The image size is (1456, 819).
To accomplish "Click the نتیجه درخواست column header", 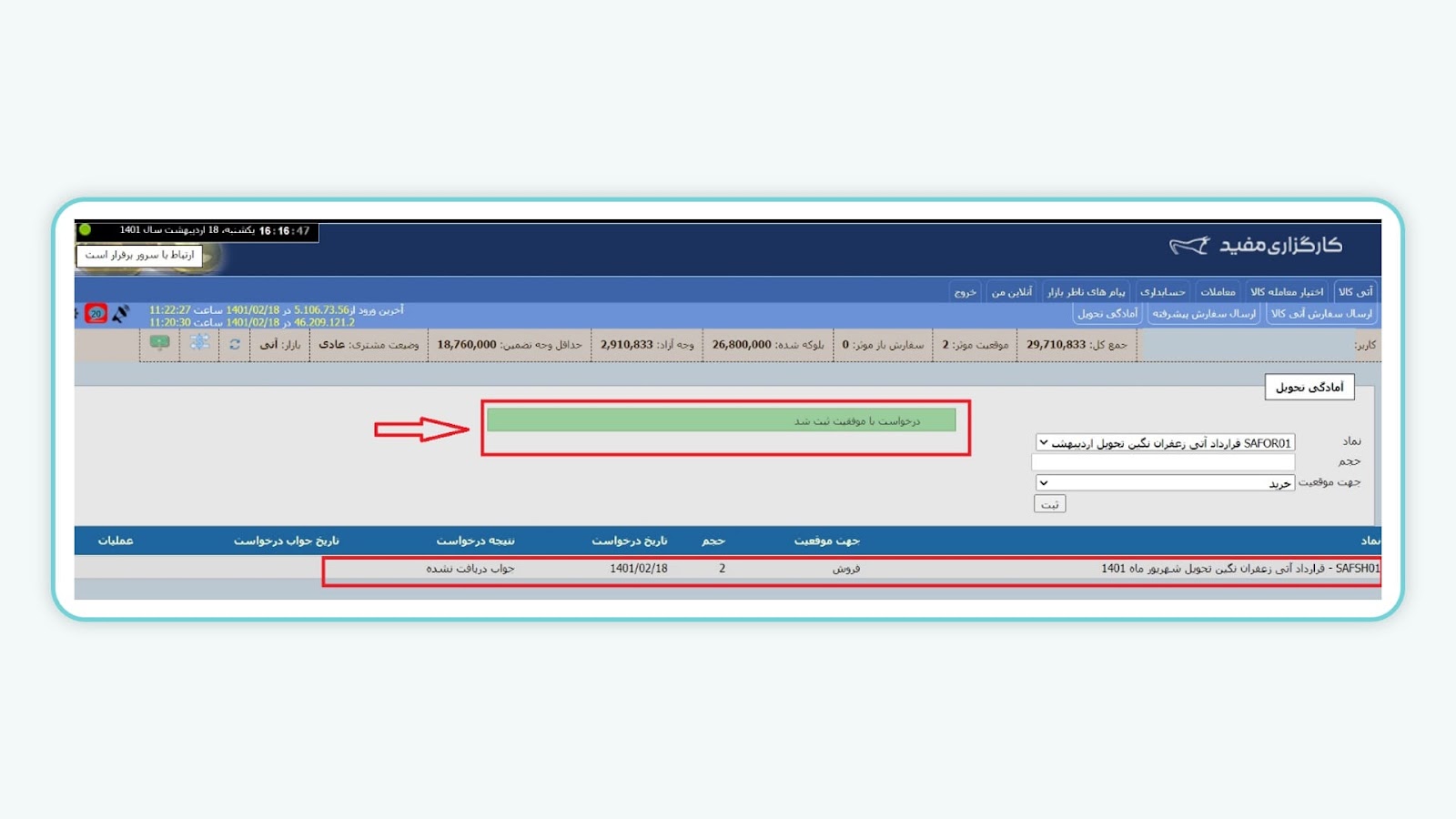I will [475, 541].
